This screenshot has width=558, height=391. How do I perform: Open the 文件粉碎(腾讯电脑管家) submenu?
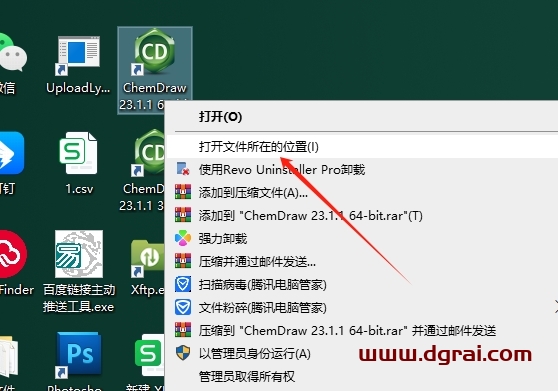pos(362,308)
